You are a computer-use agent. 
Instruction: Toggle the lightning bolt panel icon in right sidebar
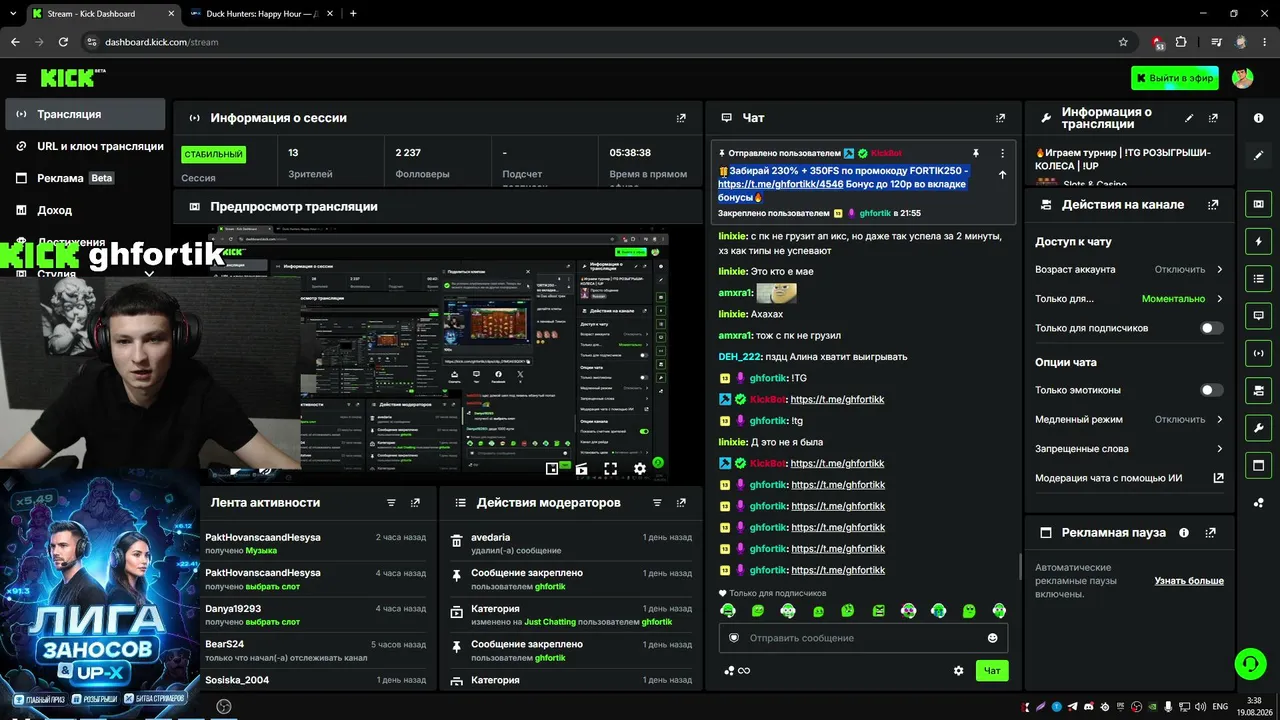1258,241
